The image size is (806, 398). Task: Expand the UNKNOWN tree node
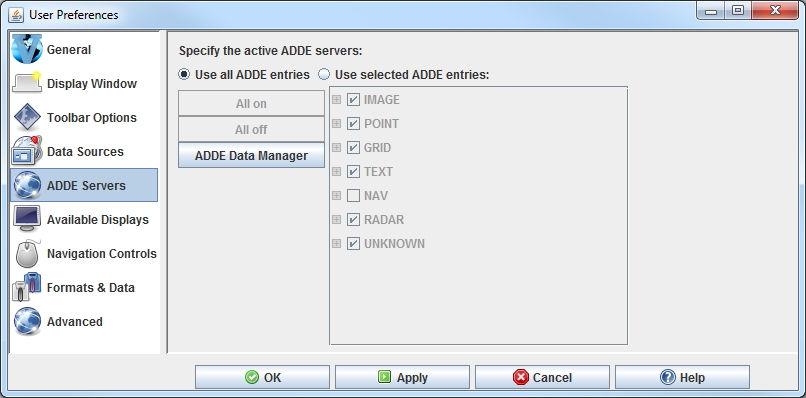336,243
